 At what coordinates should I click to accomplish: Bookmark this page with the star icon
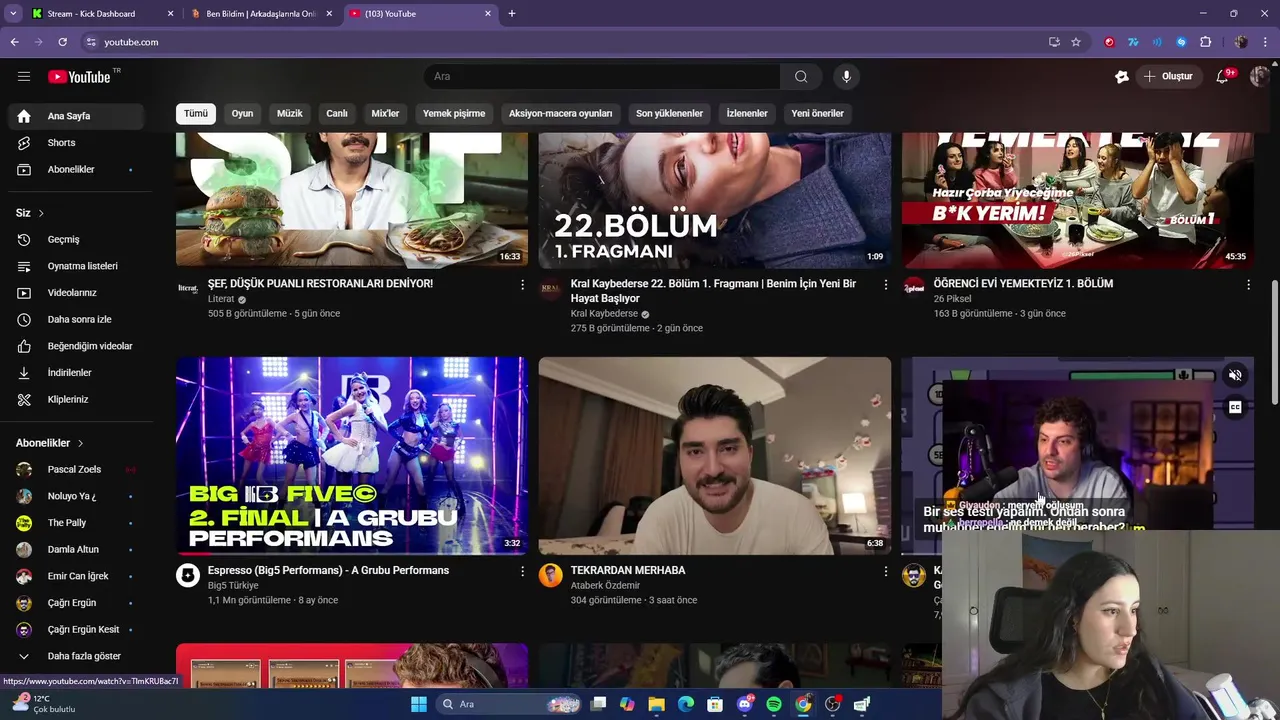[x=1076, y=42]
